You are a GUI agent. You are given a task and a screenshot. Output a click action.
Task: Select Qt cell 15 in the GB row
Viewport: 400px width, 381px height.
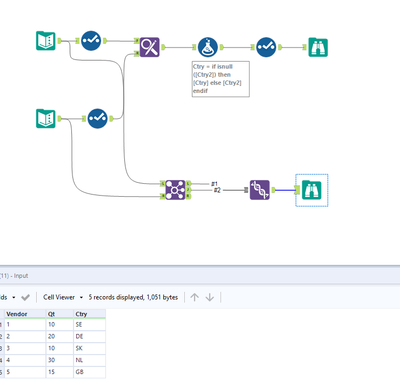pyautogui.click(x=59, y=372)
